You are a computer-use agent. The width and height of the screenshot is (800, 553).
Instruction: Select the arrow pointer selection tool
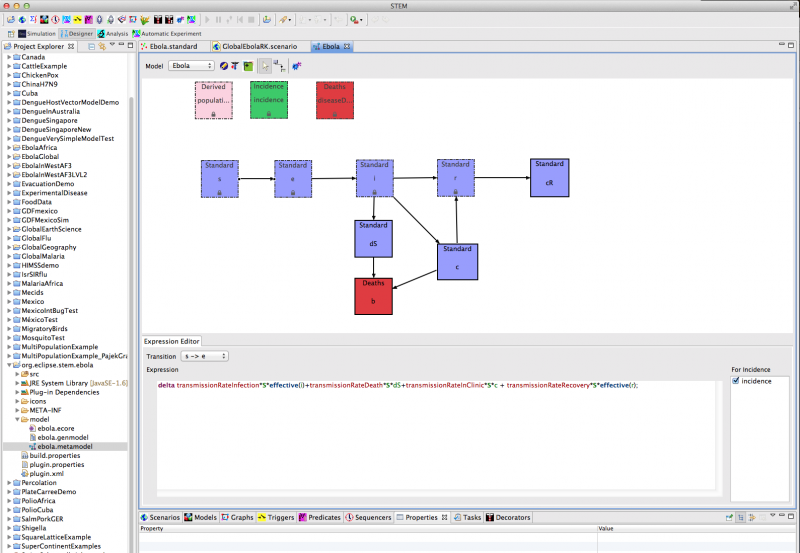pos(265,66)
